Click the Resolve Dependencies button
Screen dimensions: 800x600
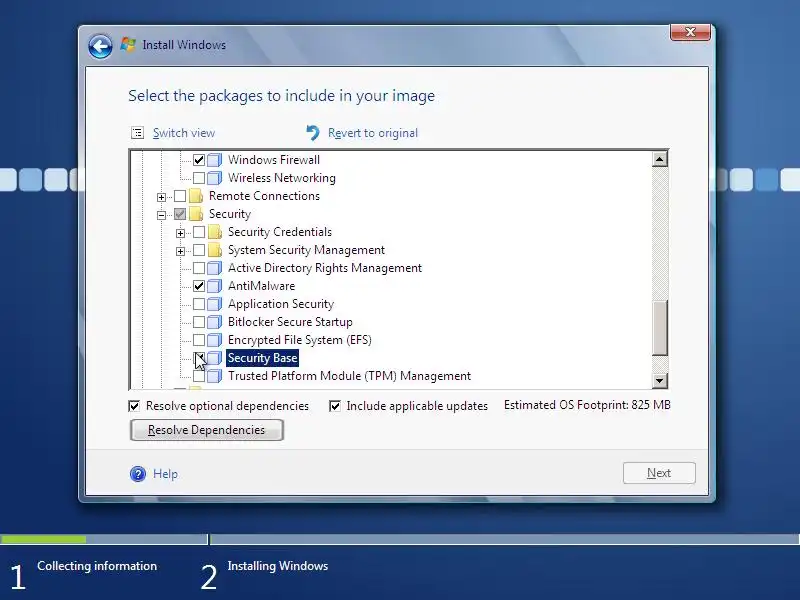pyautogui.click(x=207, y=430)
